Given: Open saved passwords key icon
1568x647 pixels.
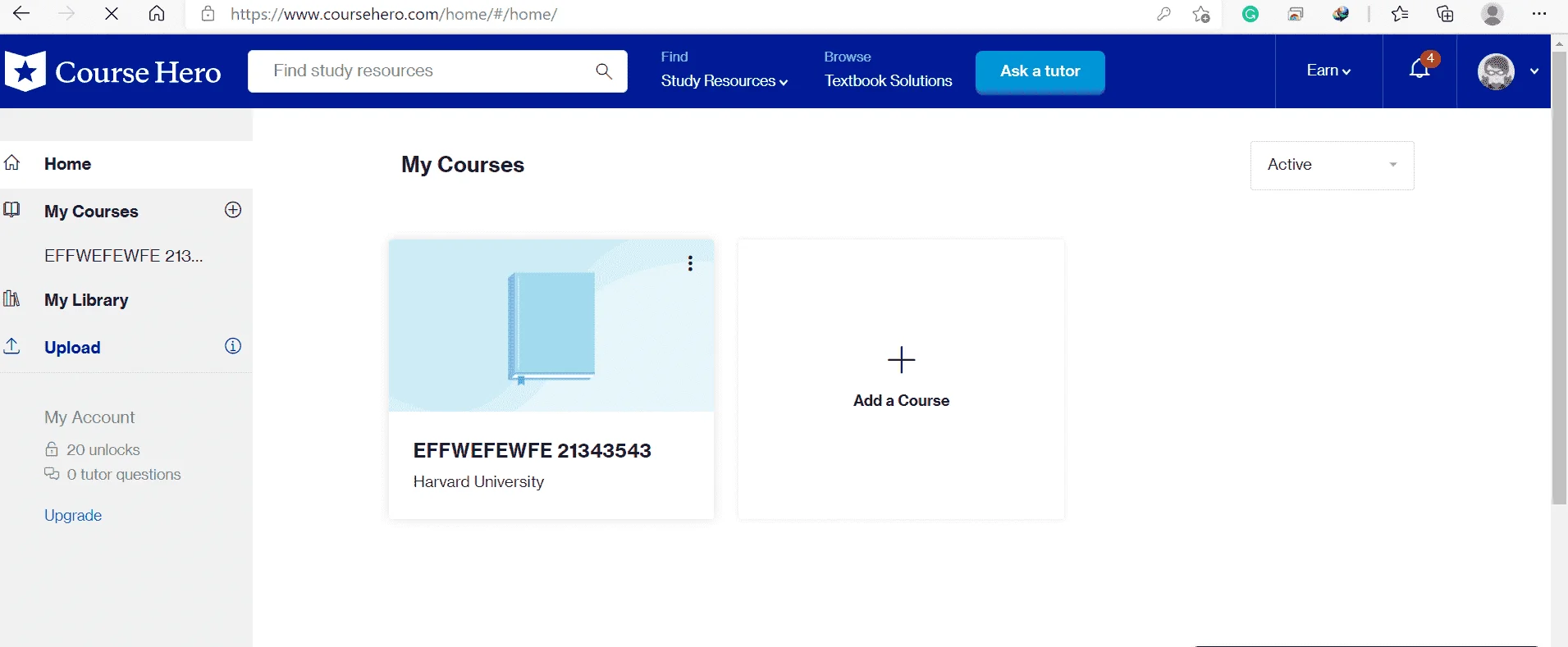Looking at the screenshot, I should [x=1163, y=14].
